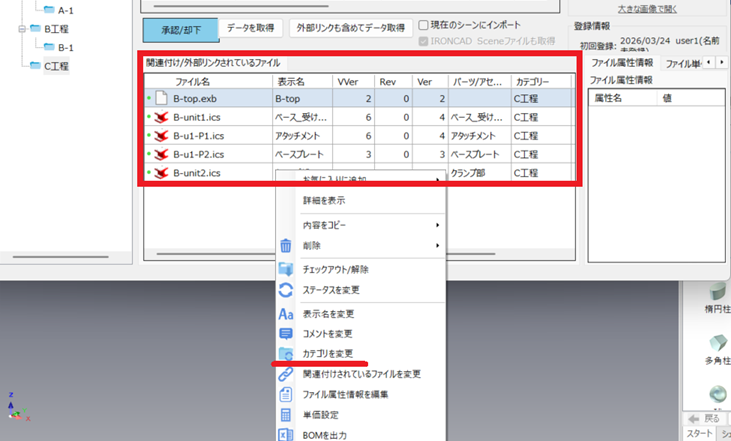The height and width of the screenshot is (441, 731).
Task: Click クランプ部 cell in B-unit2.ics row
Action: (x=480, y=173)
